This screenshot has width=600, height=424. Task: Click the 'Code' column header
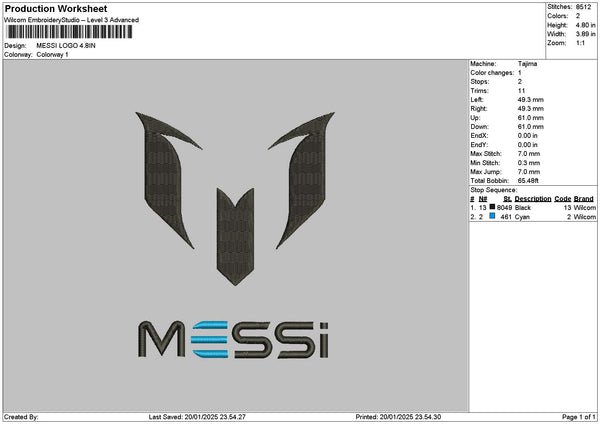point(562,199)
